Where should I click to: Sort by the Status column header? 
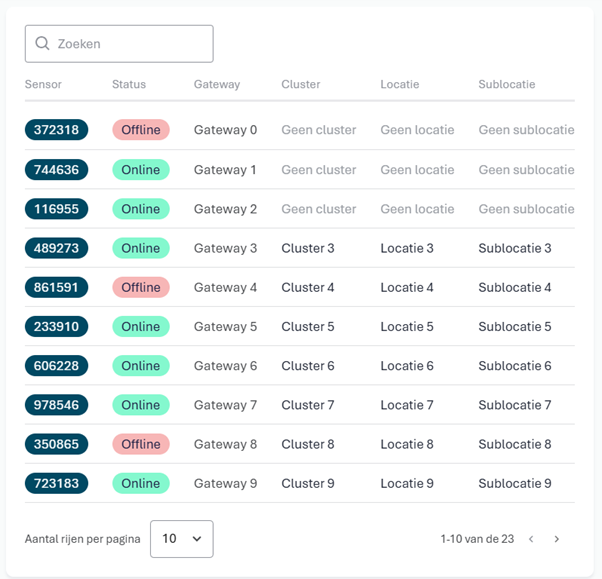(x=129, y=84)
